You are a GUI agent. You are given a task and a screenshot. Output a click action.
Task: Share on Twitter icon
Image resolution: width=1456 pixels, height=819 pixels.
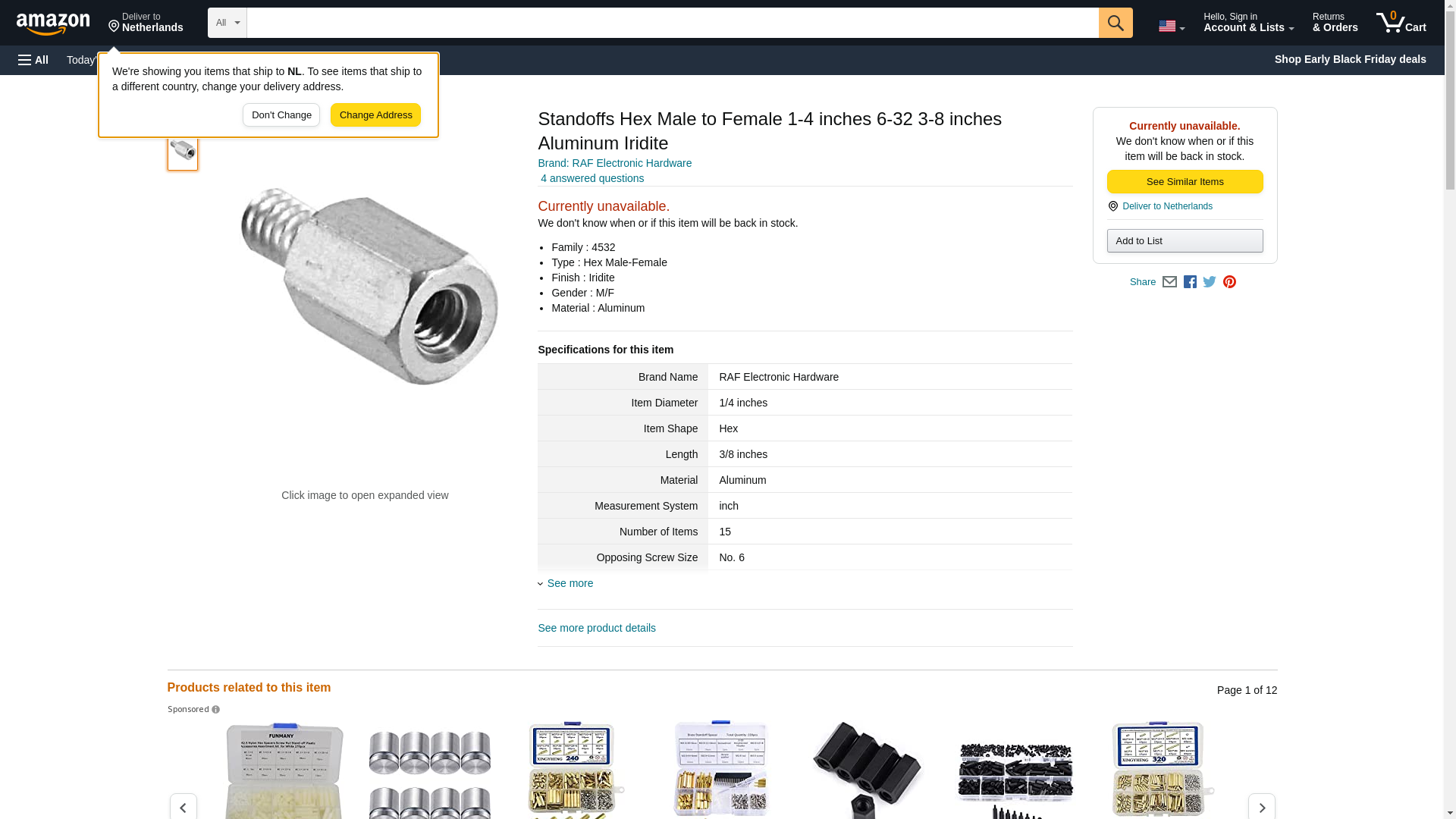click(x=1210, y=282)
